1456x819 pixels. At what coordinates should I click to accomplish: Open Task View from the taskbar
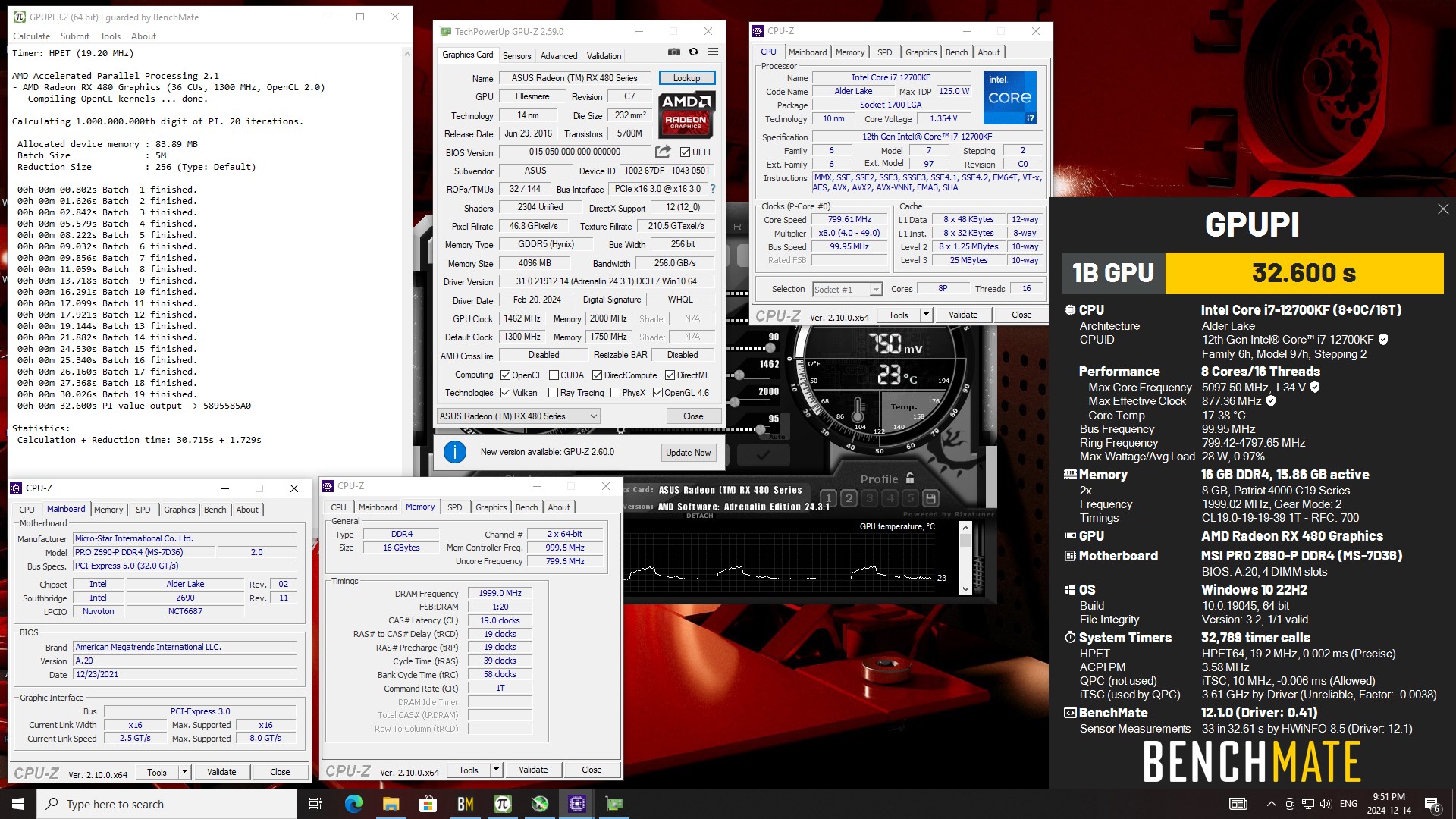click(315, 804)
